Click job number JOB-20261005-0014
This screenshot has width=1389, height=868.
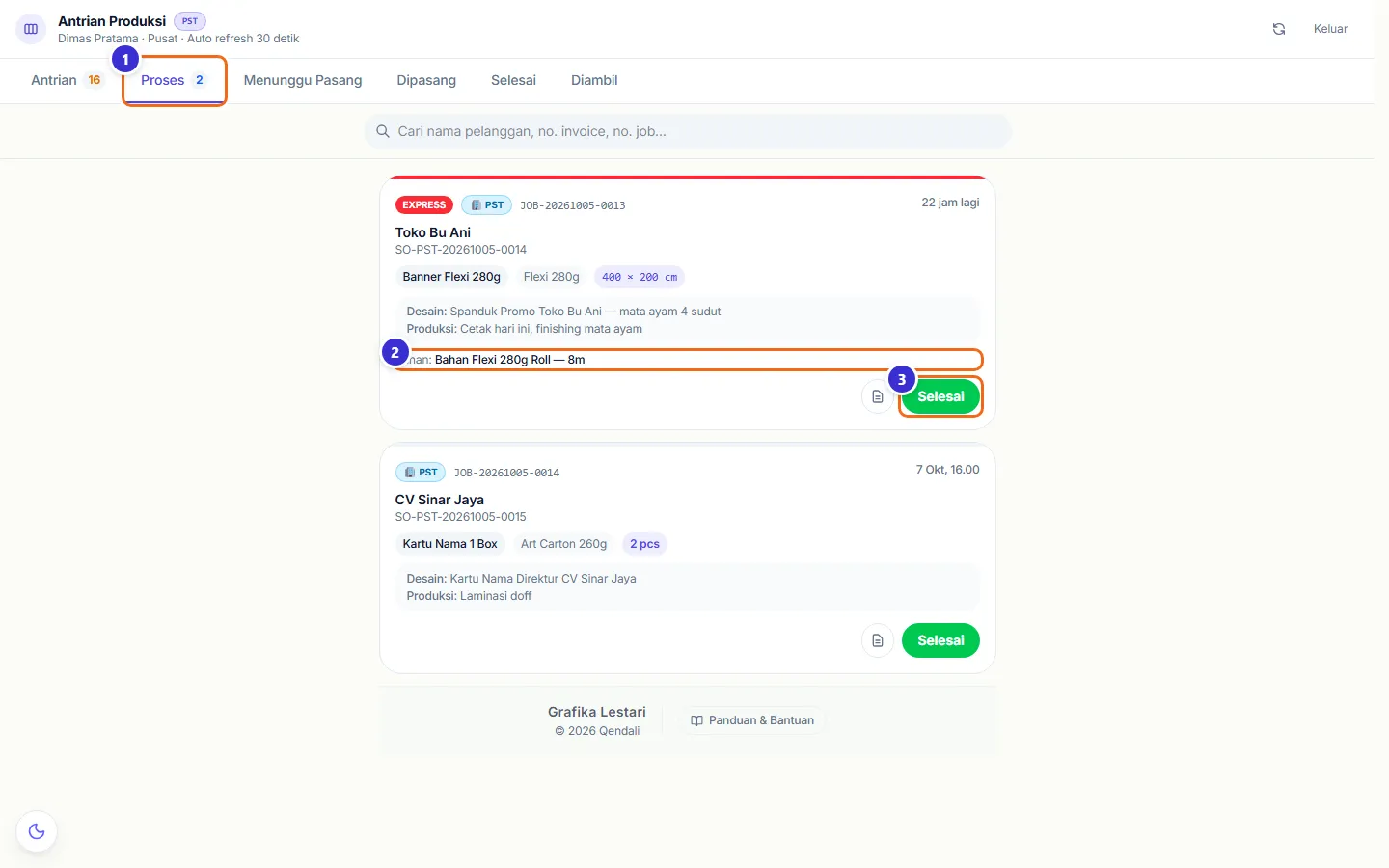(x=506, y=473)
